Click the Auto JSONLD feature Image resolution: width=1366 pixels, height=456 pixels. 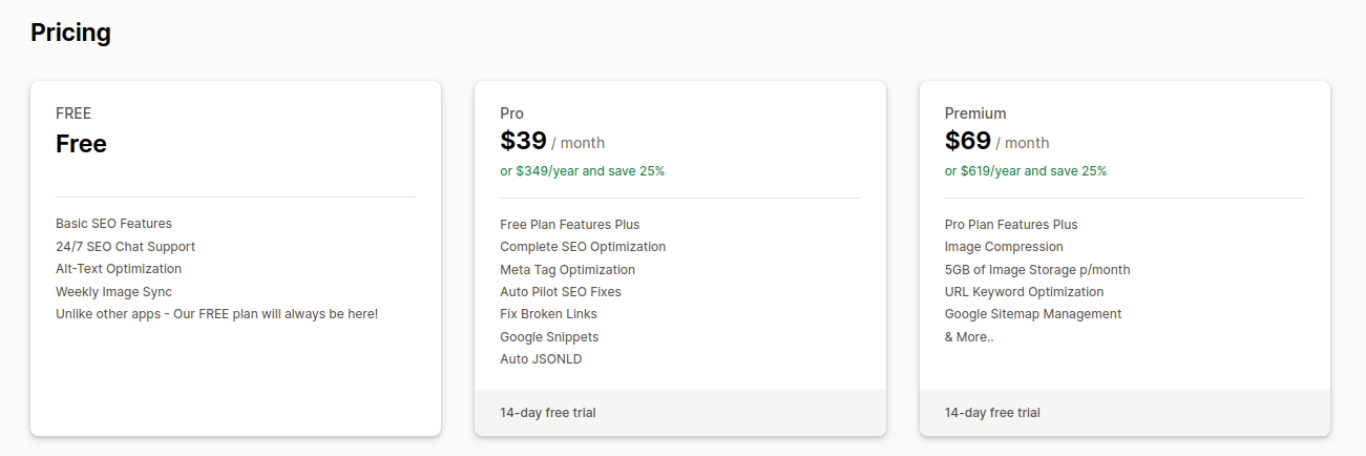tap(541, 359)
